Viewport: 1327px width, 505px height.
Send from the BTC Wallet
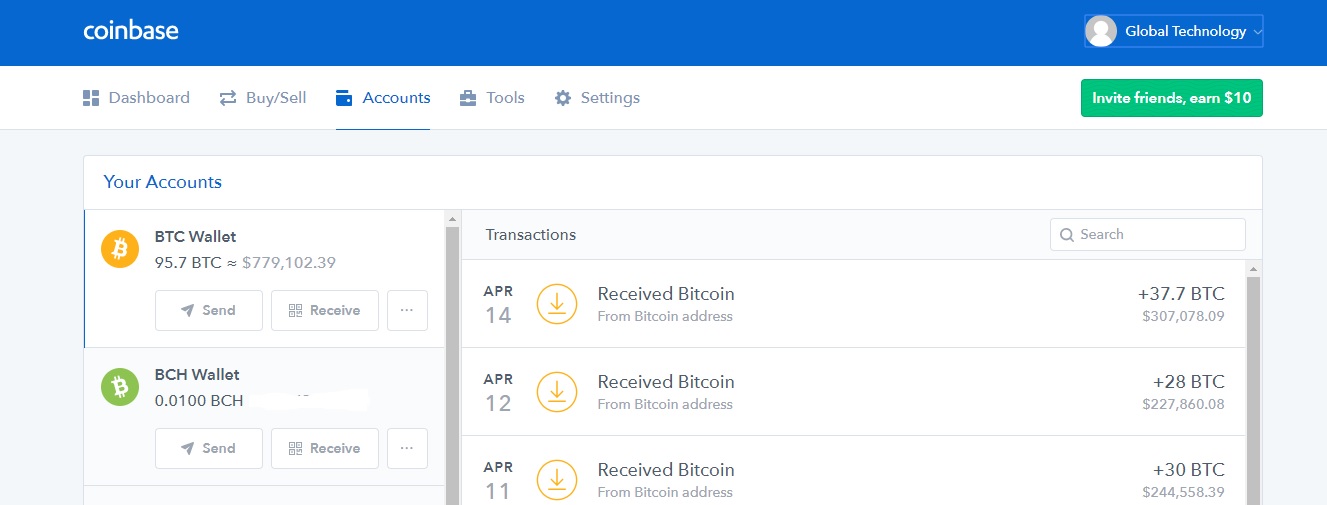coord(209,310)
